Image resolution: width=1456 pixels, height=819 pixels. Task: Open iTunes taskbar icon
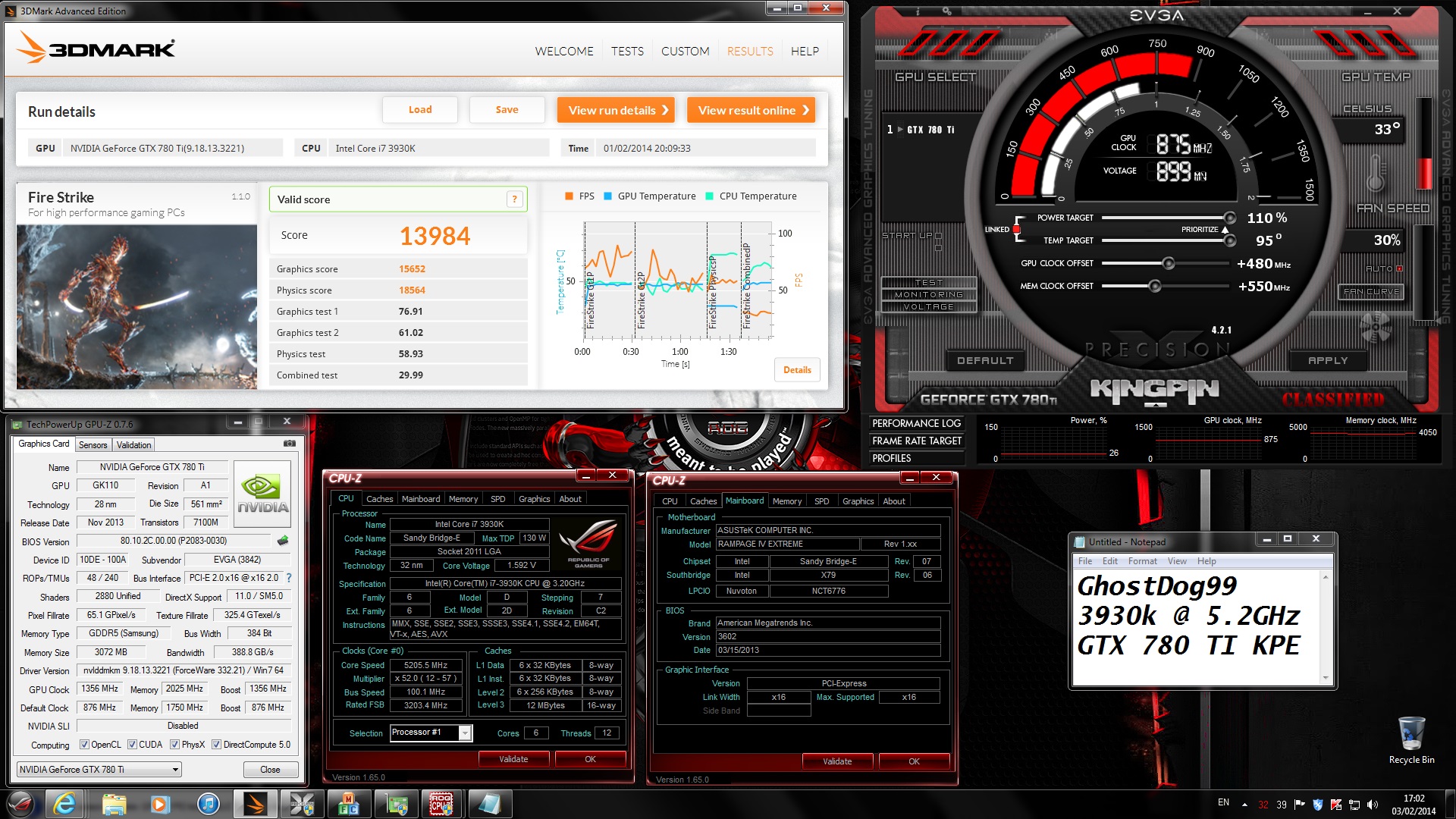tap(208, 804)
